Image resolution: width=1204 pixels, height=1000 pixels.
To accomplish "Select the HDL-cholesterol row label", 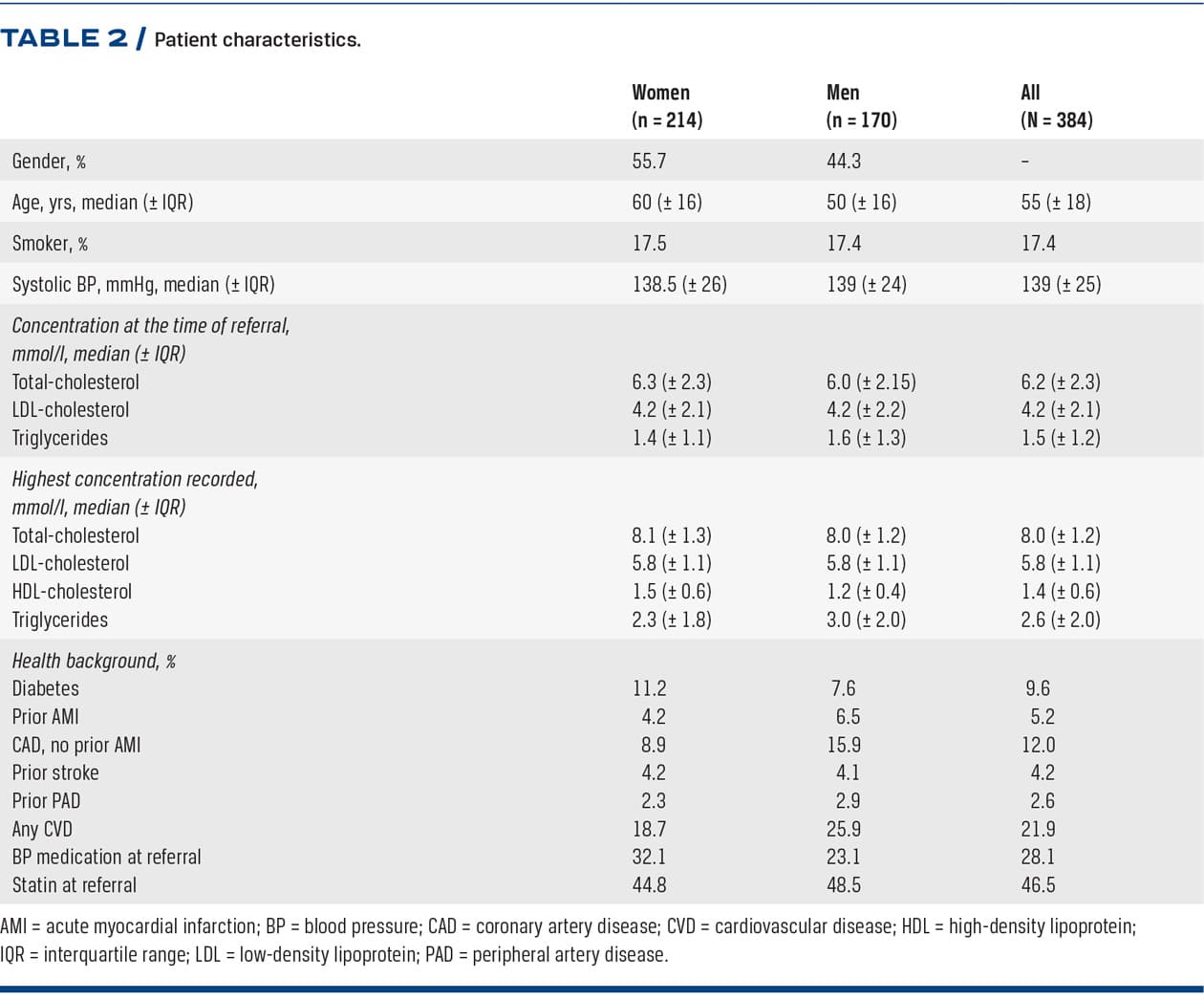I will 72,591.
